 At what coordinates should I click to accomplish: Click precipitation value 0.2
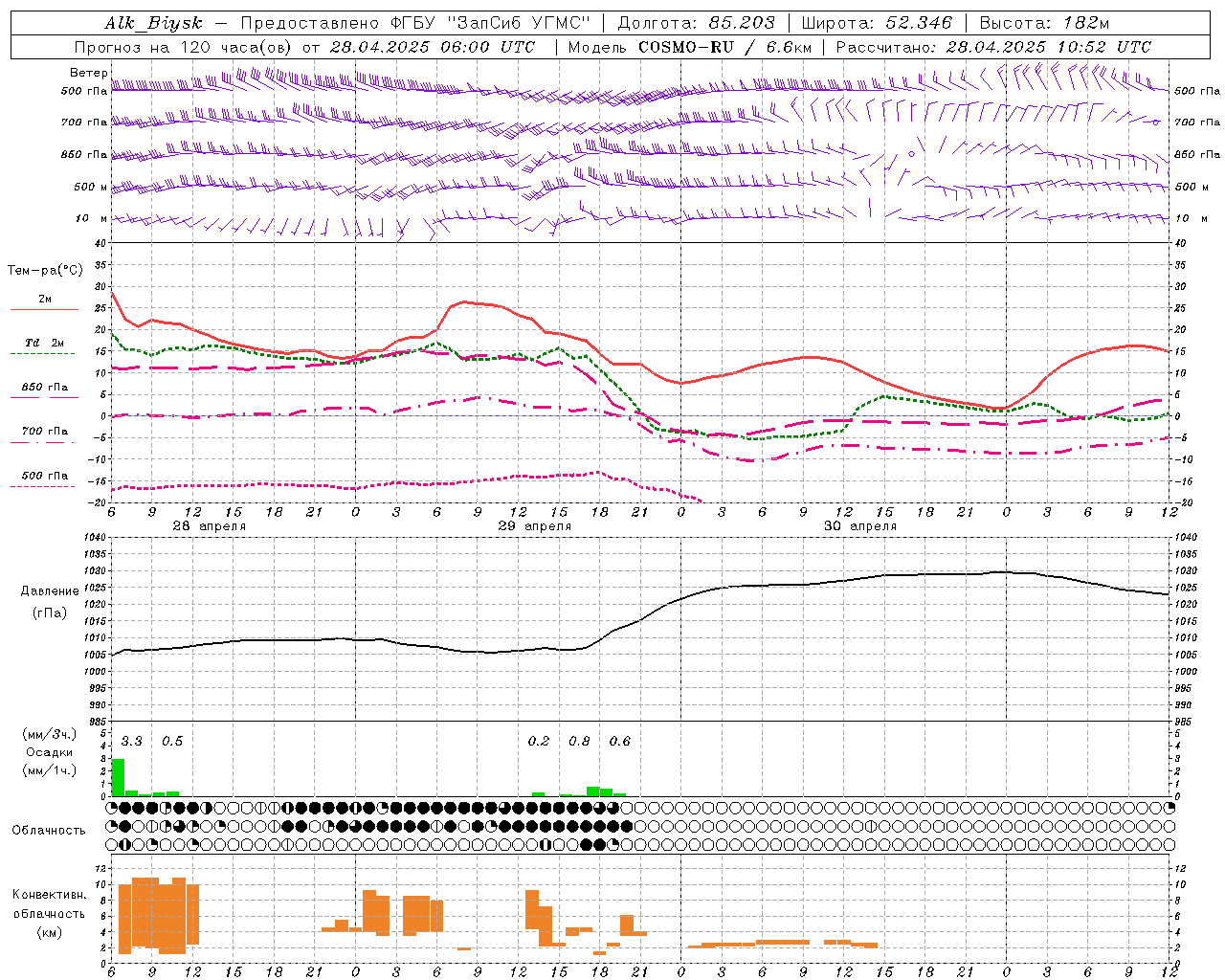coord(539,742)
